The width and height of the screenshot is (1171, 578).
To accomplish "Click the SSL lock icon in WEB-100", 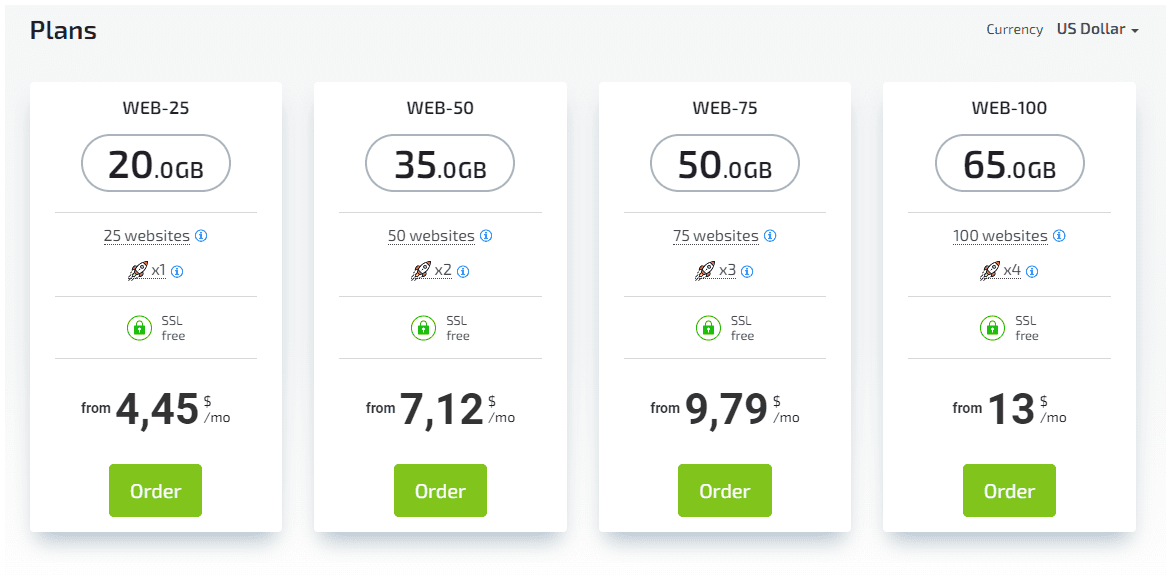I will point(992,328).
